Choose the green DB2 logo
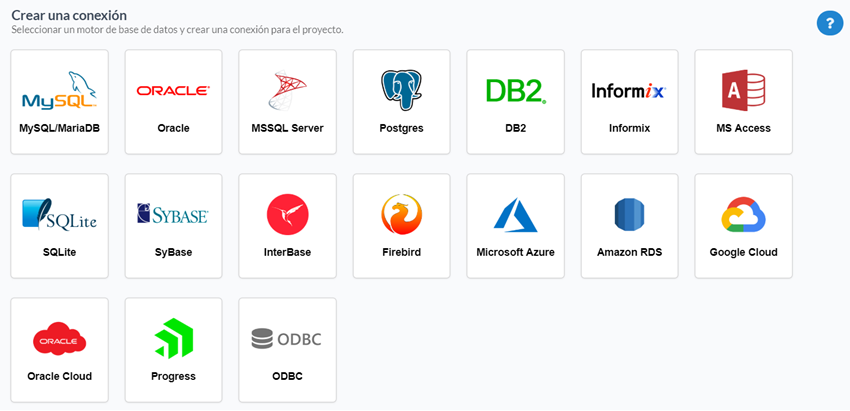The height and width of the screenshot is (411, 850). coord(516,91)
